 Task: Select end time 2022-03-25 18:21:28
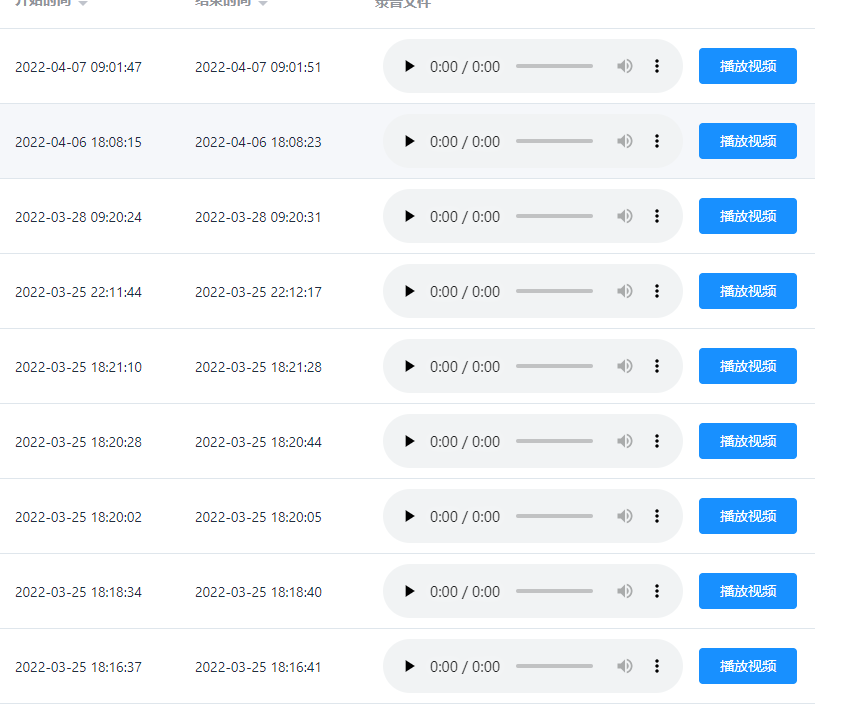tap(258, 367)
